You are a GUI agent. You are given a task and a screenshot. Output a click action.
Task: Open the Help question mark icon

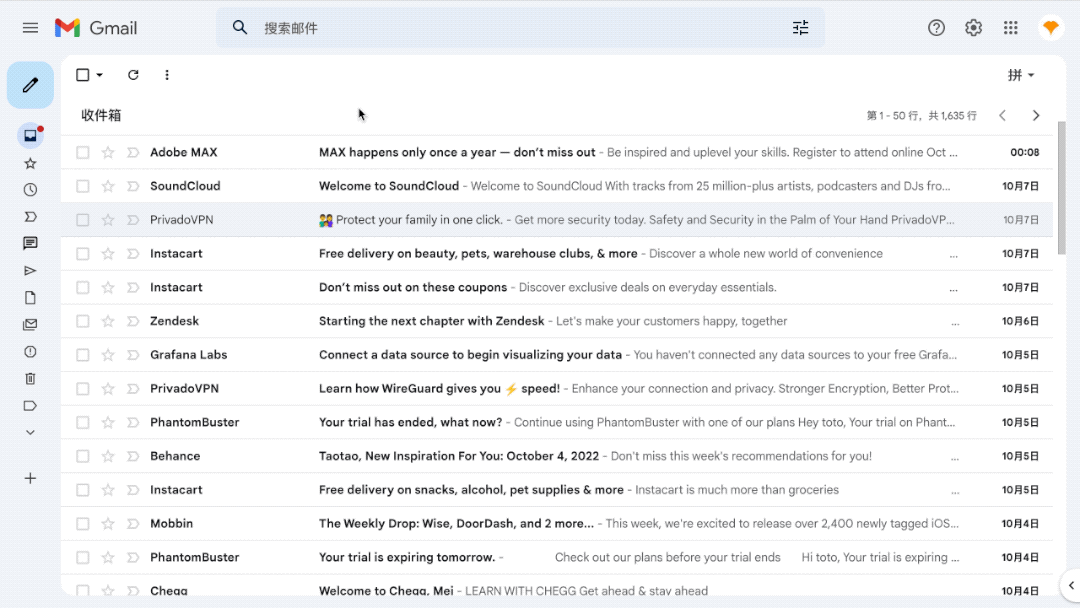coord(936,28)
